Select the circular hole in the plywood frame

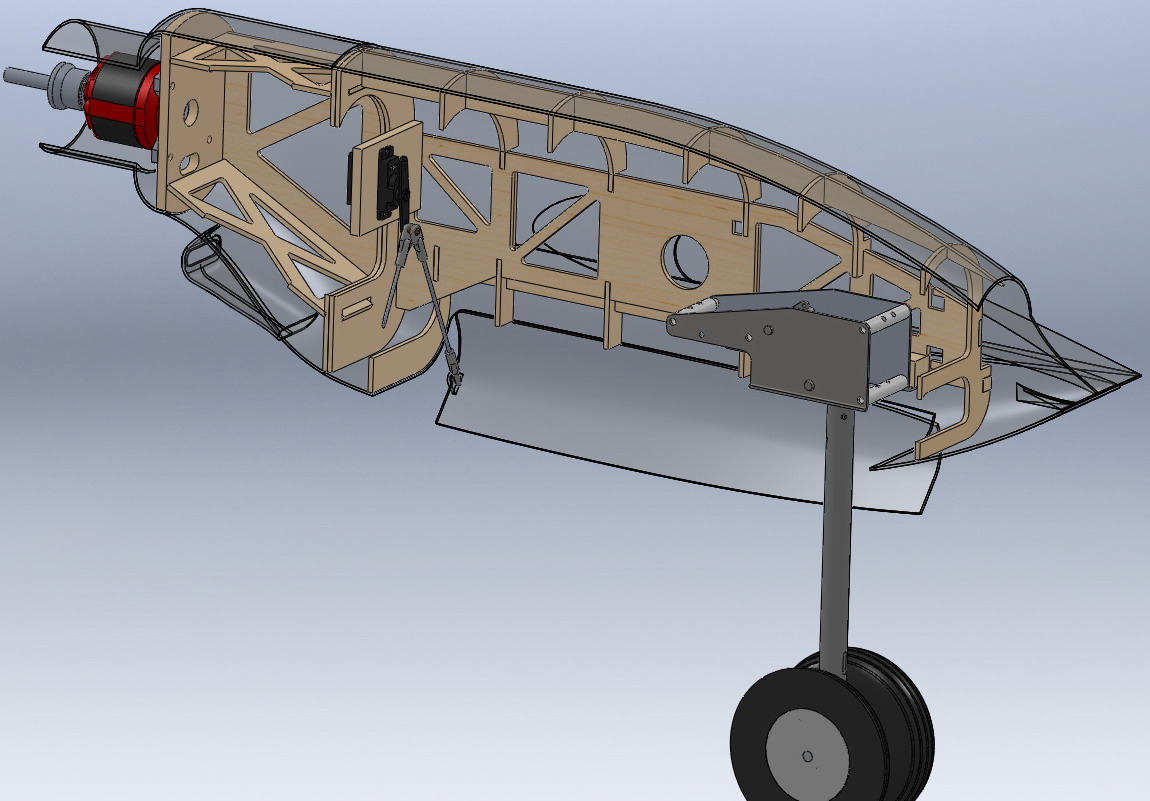684,261
